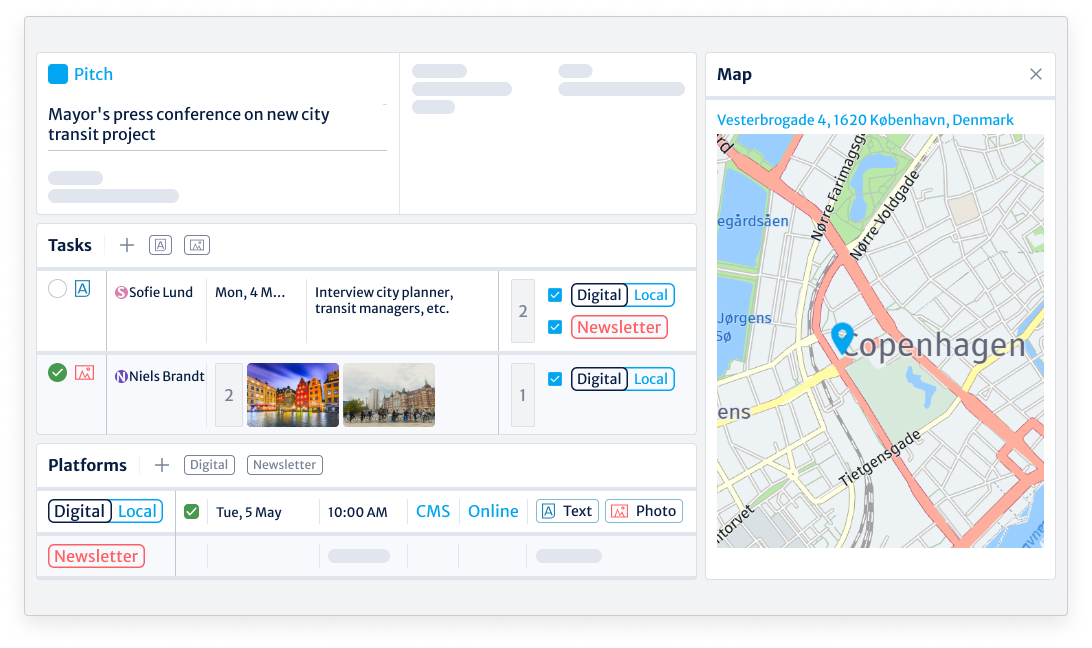Click the 10:00 AM time cell

point(357,512)
